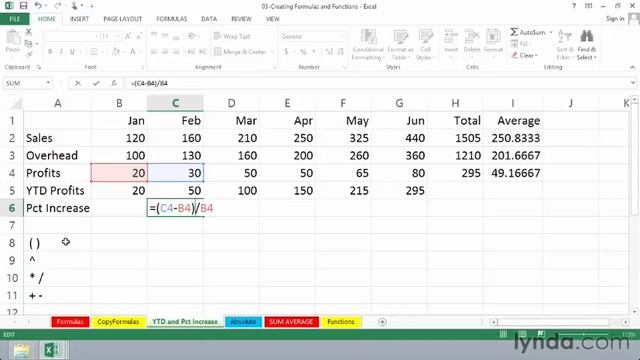This screenshot has height=360, width=640.
Task: Open Excel Help question mark
Action: point(574,6)
